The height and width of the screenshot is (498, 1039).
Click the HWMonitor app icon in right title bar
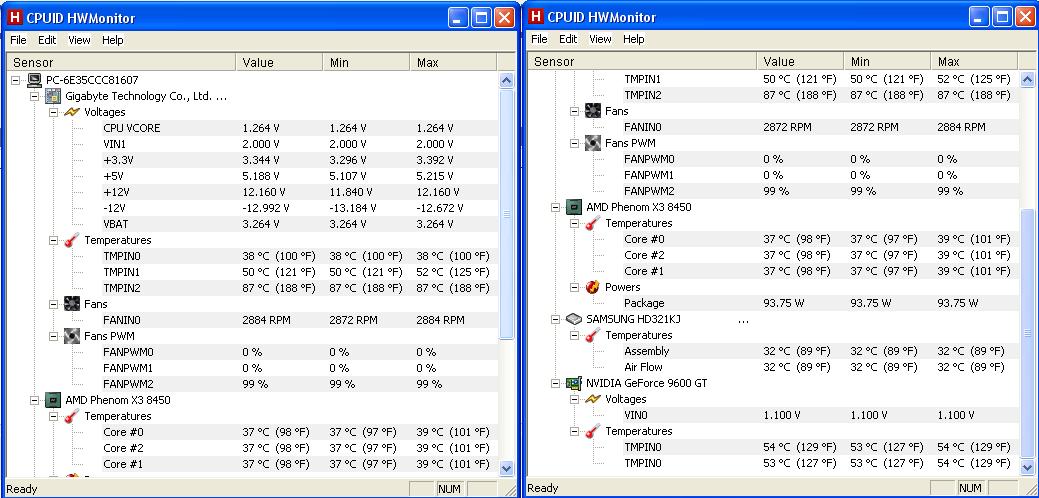(537, 17)
